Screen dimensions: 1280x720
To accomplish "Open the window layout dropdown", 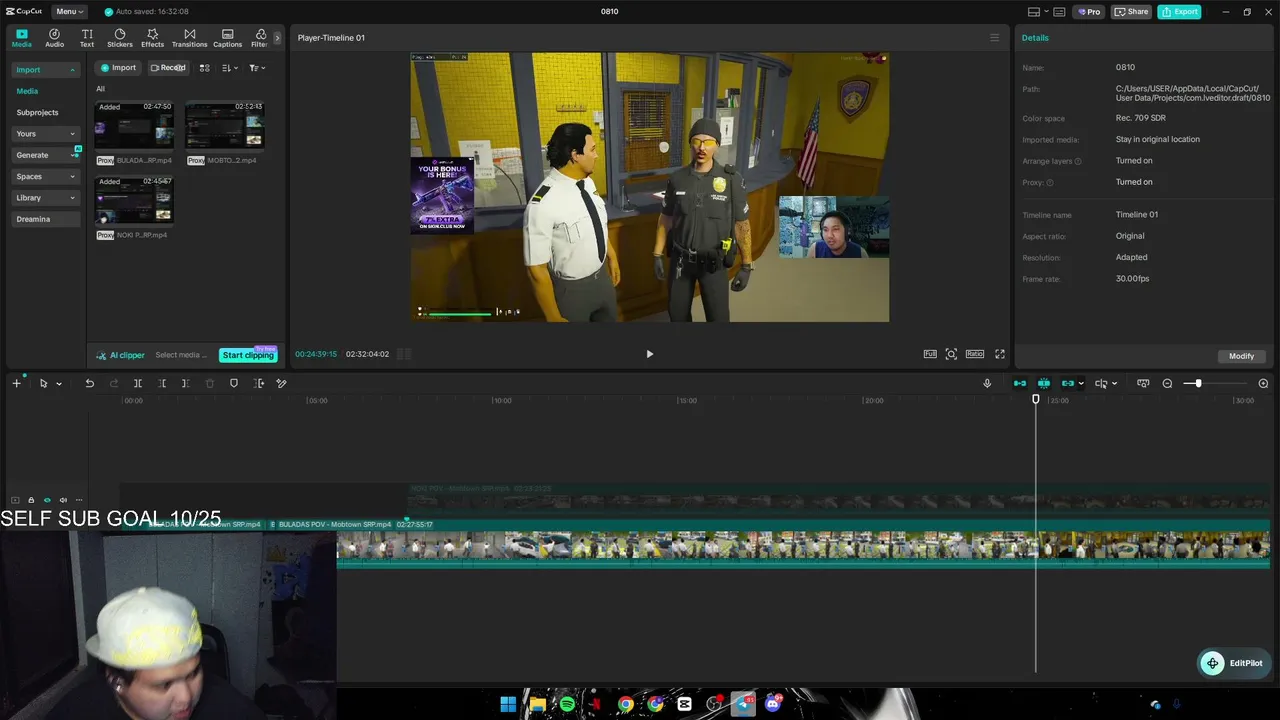I will [x=1038, y=12].
